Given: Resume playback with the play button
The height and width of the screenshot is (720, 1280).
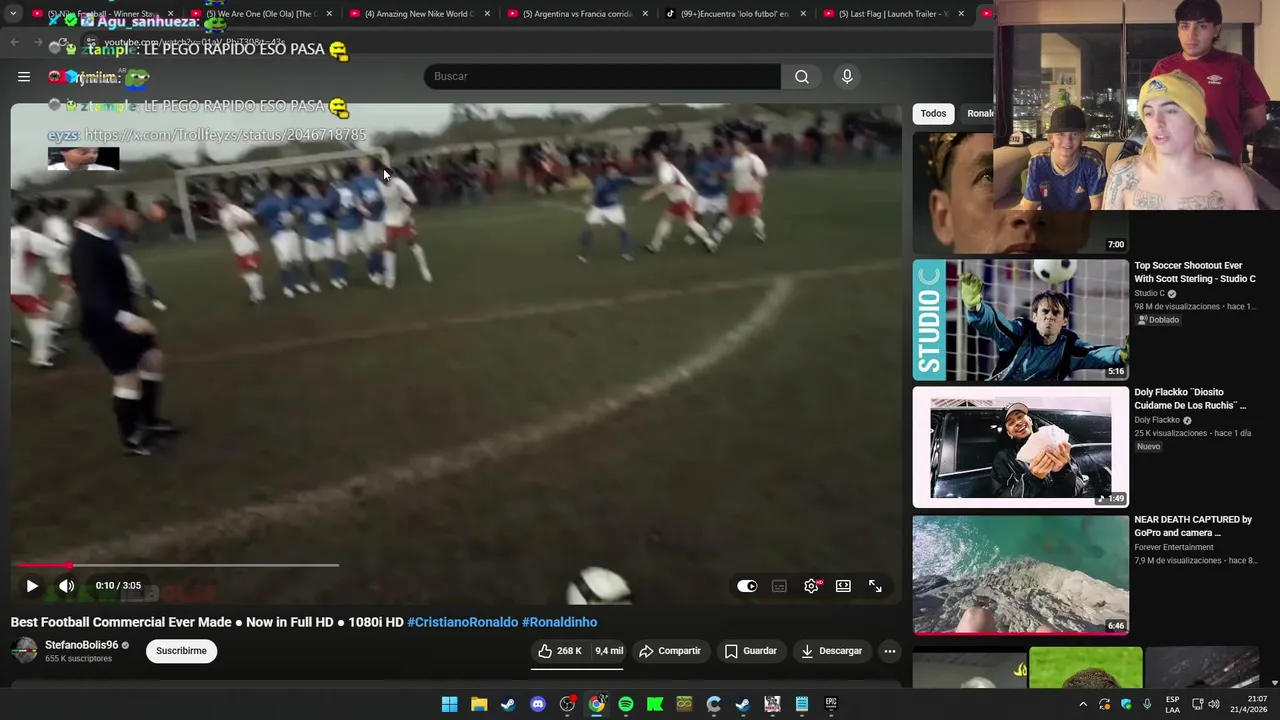Looking at the screenshot, I should point(32,586).
